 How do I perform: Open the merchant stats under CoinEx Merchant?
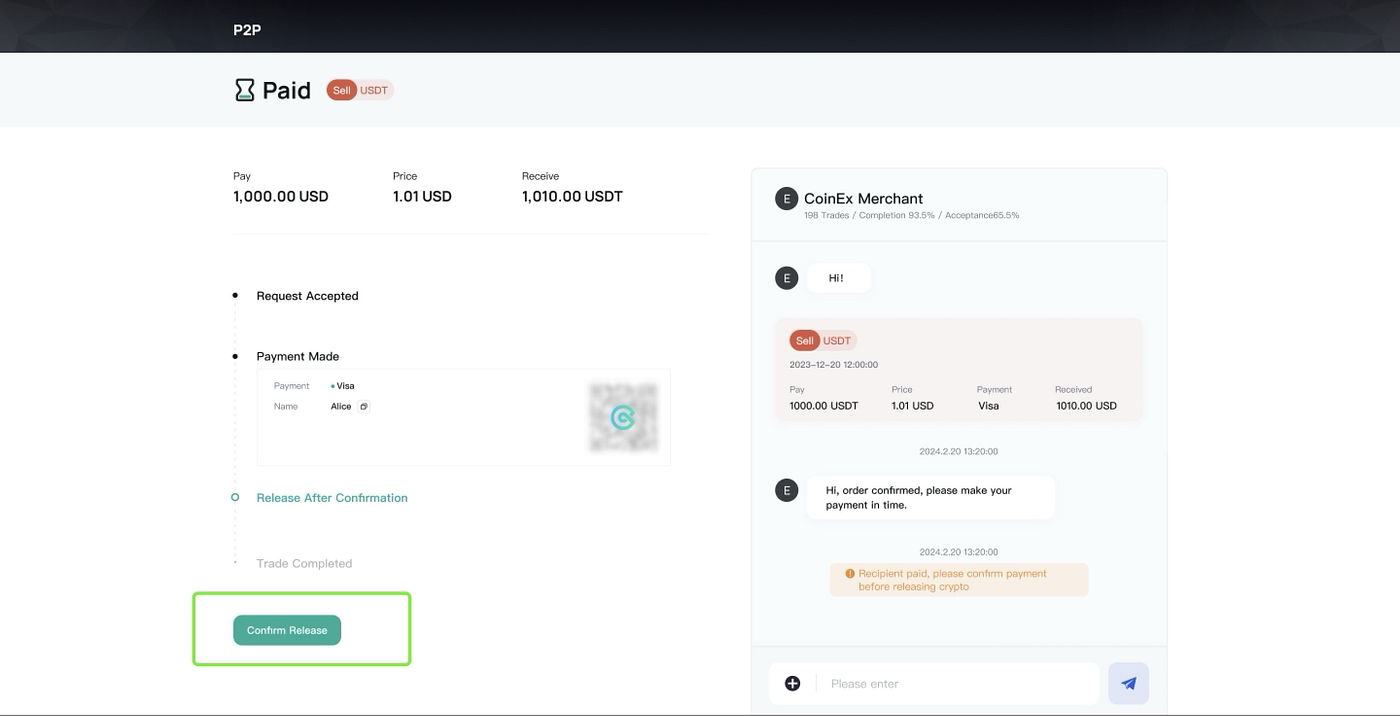tap(911, 214)
